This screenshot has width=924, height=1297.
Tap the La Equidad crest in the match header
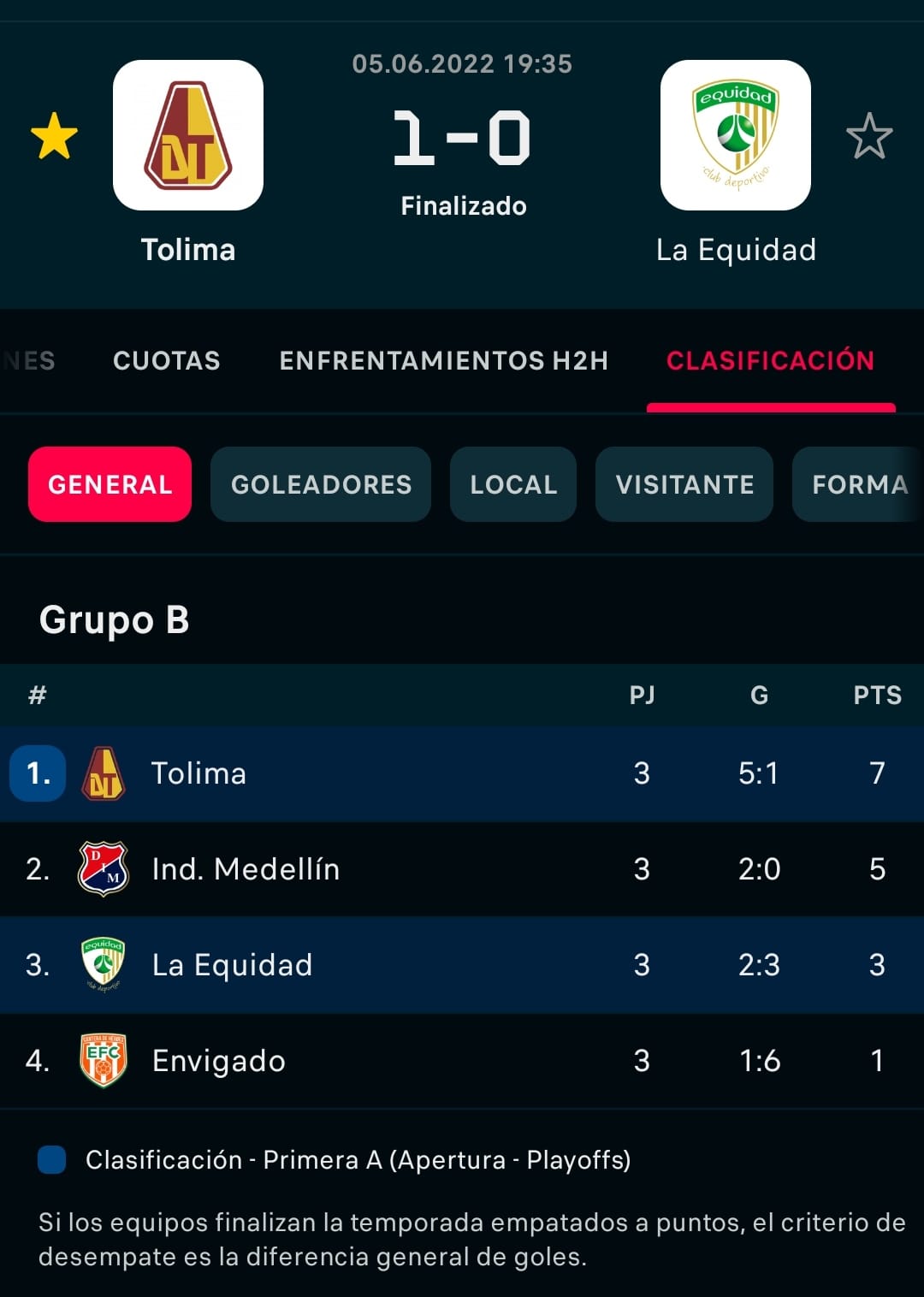pyautogui.click(x=736, y=135)
